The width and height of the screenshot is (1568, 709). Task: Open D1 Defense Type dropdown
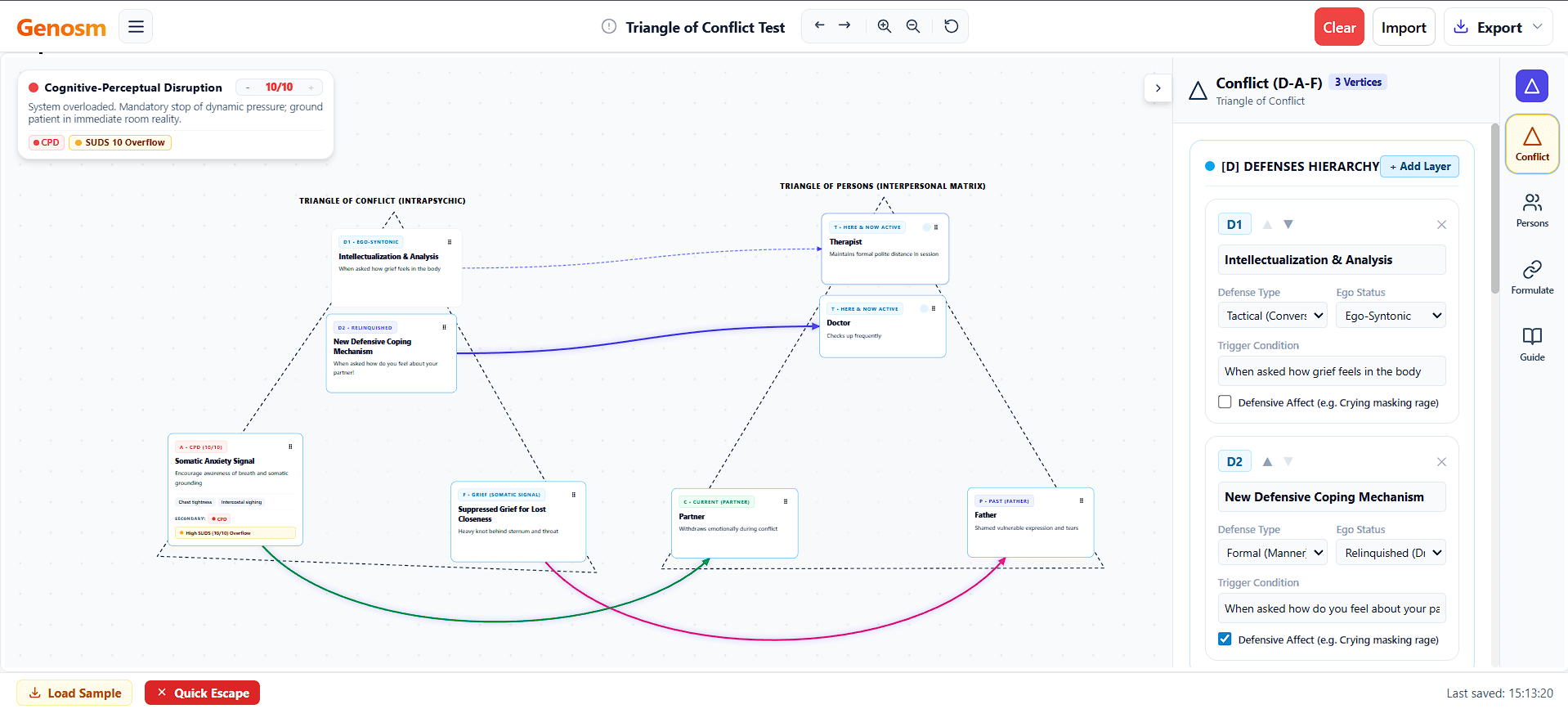pos(1273,316)
